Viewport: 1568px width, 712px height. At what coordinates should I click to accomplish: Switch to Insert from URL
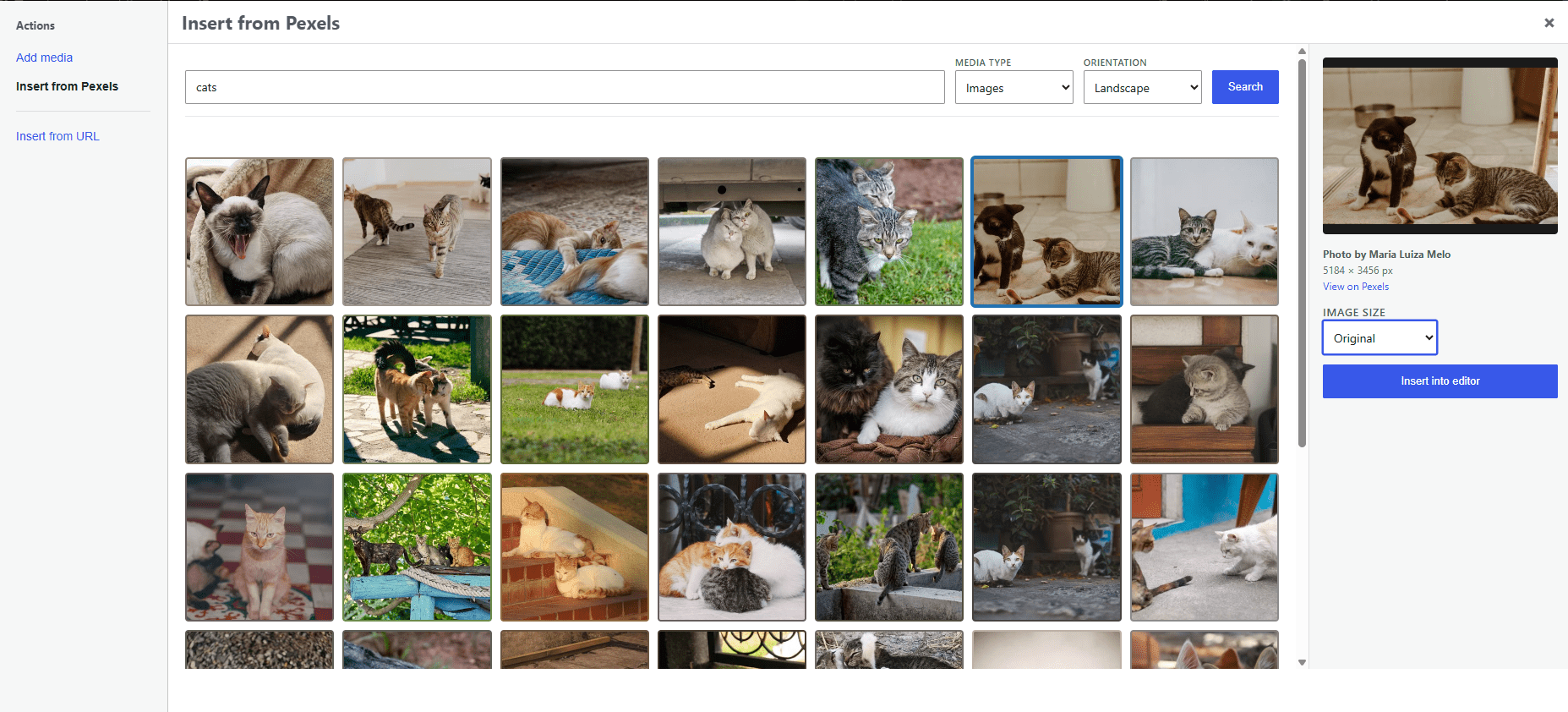[57, 136]
